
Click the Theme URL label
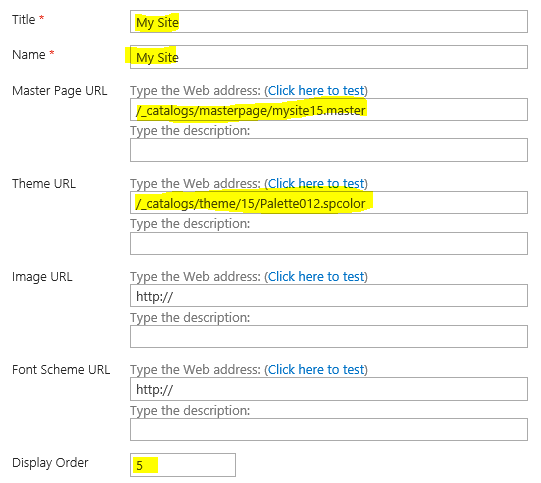point(44,184)
